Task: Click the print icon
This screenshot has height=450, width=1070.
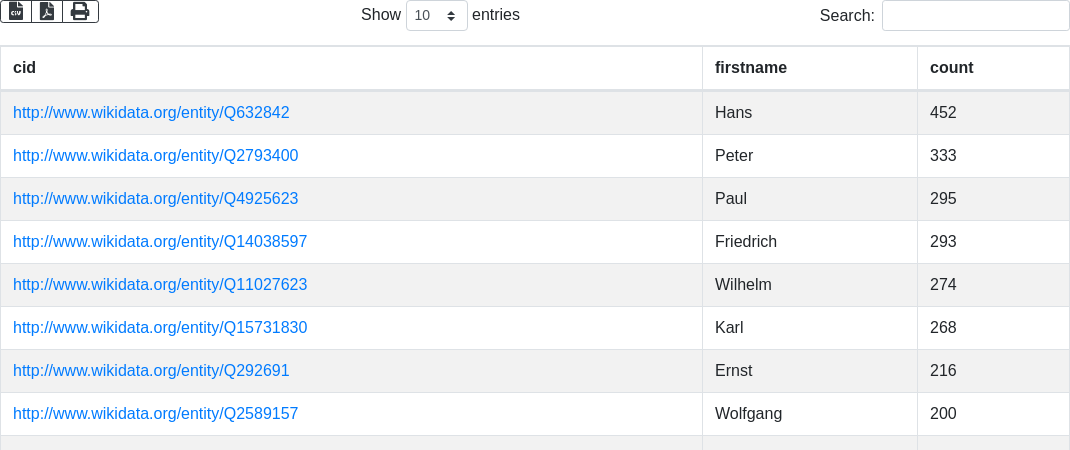Action: pos(80,11)
